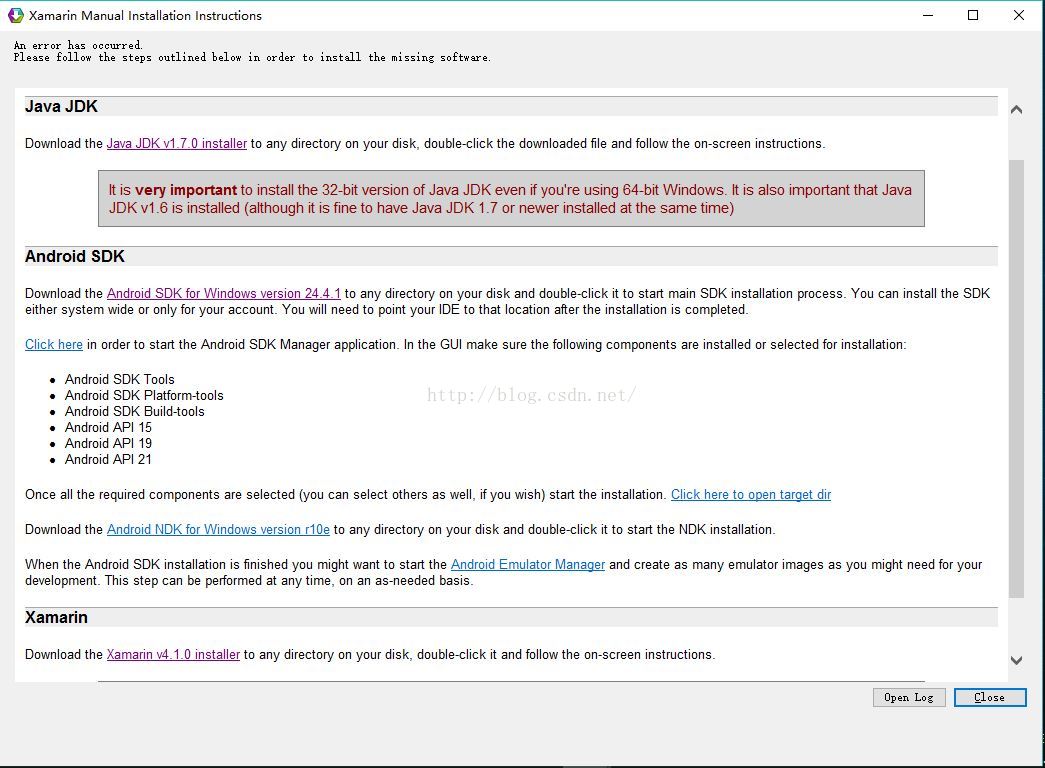Open Android NDK for Windows version r10e link
Image resolution: width=1045 pixels, height=768 pixels.
tap(218, 529)
